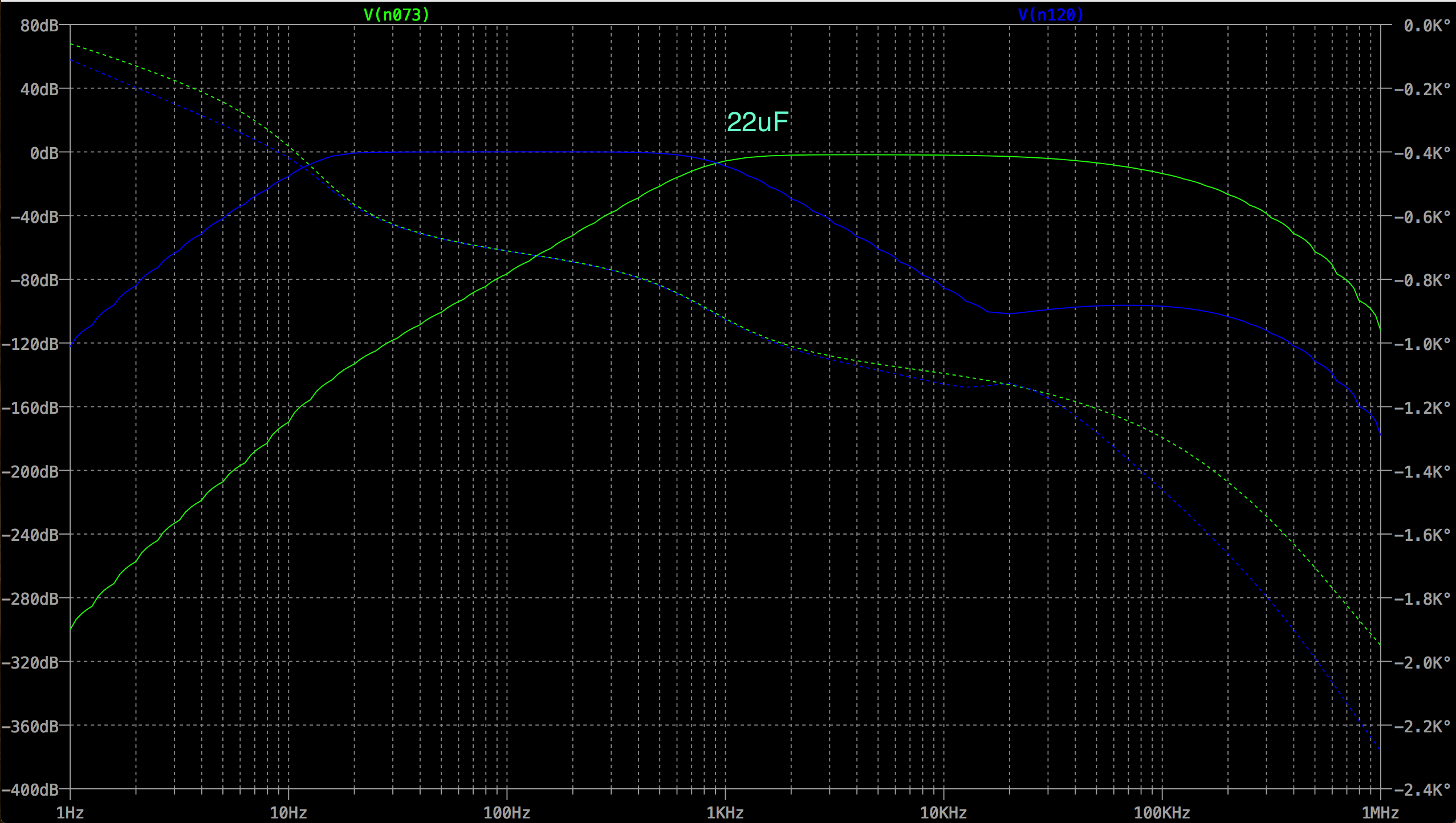Screen dimensions: 1456x823
Task: Click the -0.6K° phase axis label
Action: coord(1422,217)
